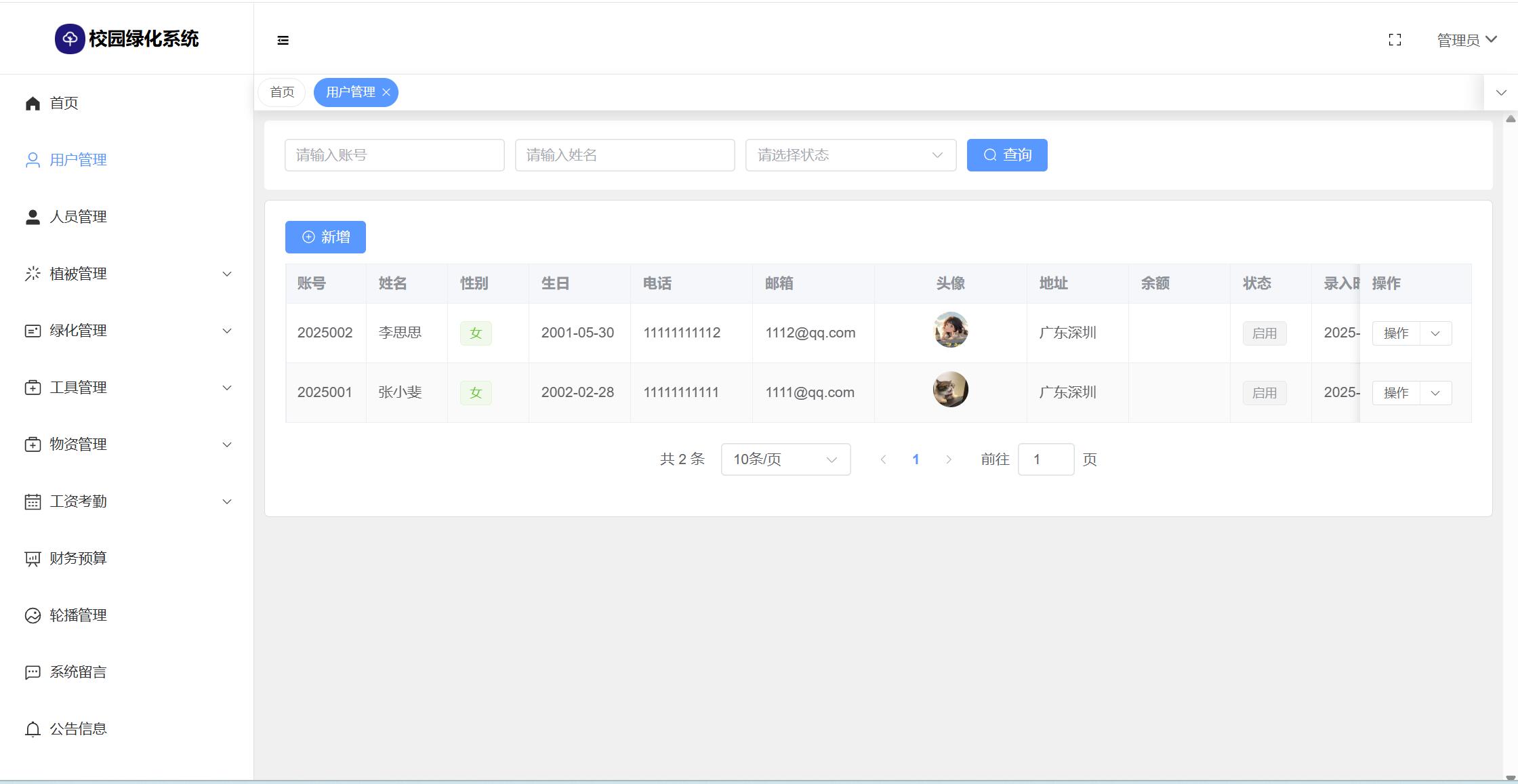Open 轮播管理 from the sidebar
The height and width of the screenshot is (784, 1518).
point(78,615)
